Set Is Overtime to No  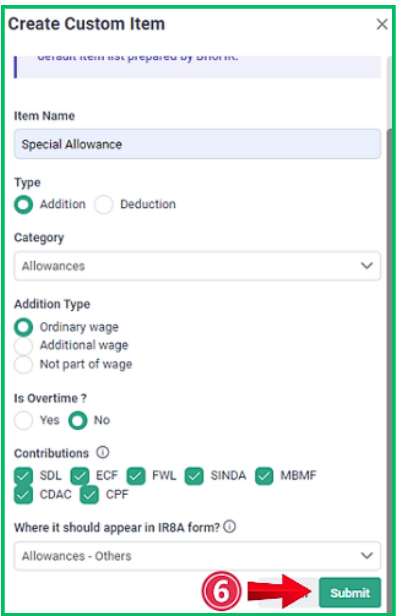pos(78,420)
